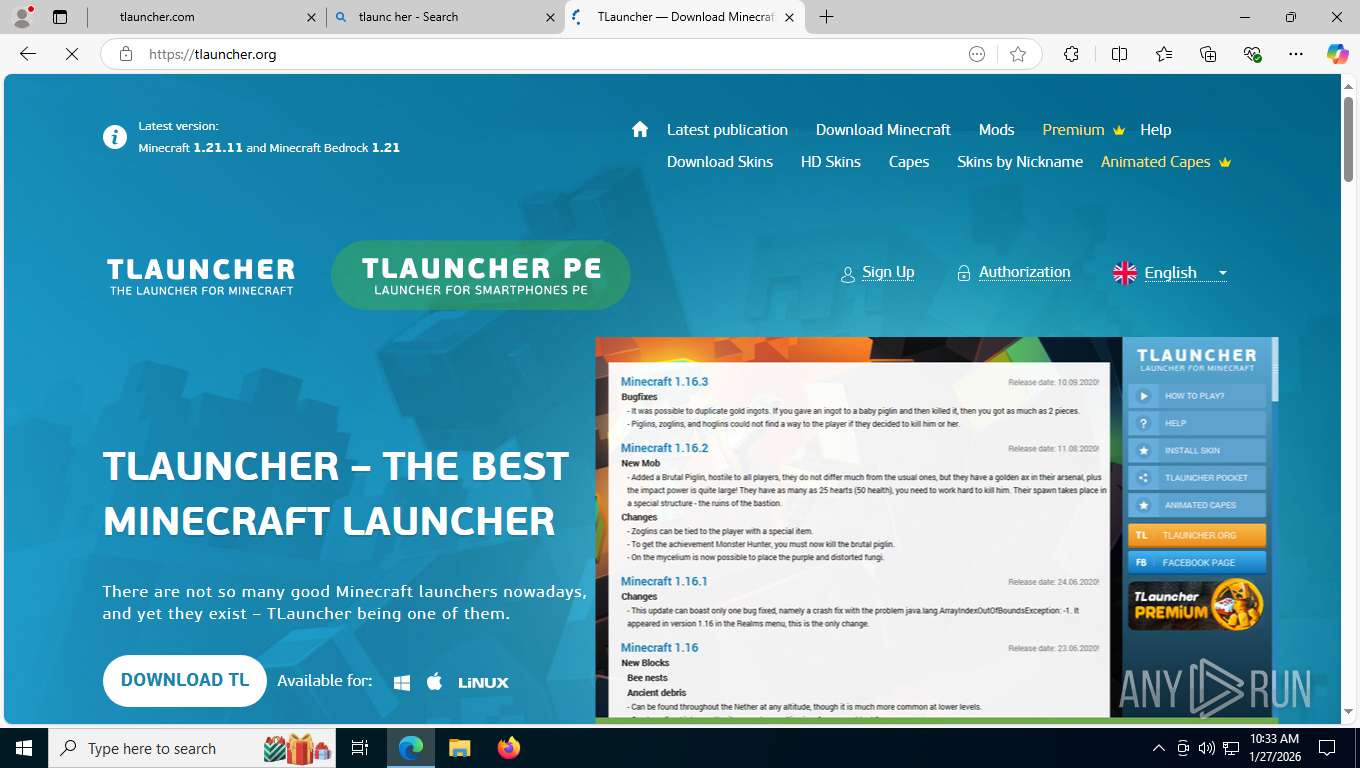Open the clock showing 10:33 AM
1360x768 pixels.
click(x=1274, y=748)
